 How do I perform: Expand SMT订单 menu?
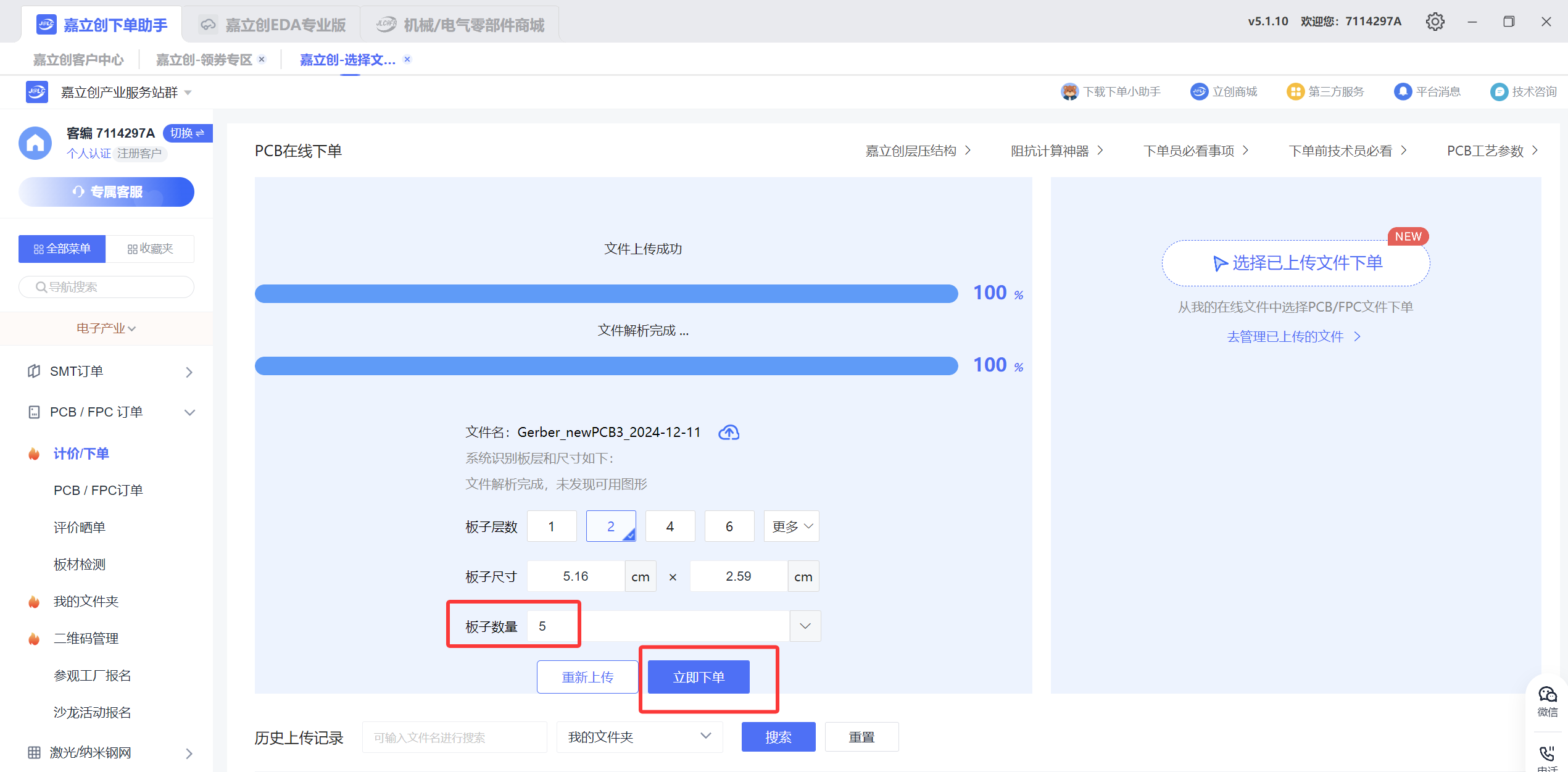coord(111,371)
